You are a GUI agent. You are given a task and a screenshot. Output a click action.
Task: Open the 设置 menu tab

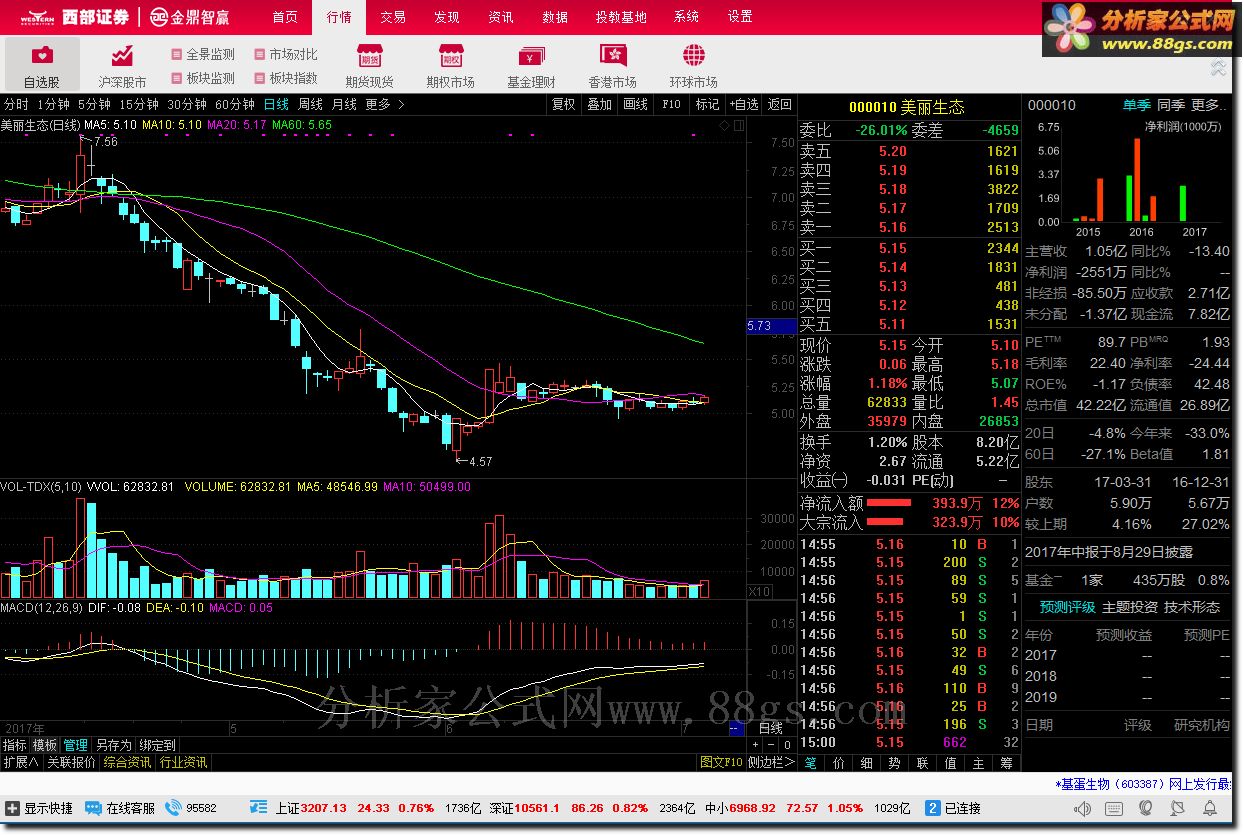740,17
